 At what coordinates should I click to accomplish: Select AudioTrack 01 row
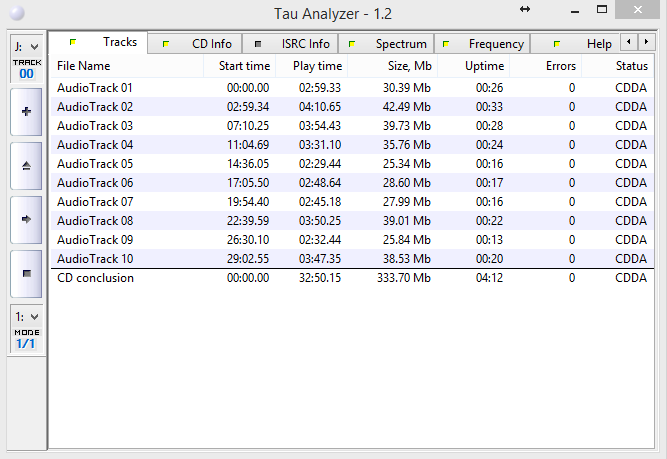pyautogui.click(x=352, y=88)
